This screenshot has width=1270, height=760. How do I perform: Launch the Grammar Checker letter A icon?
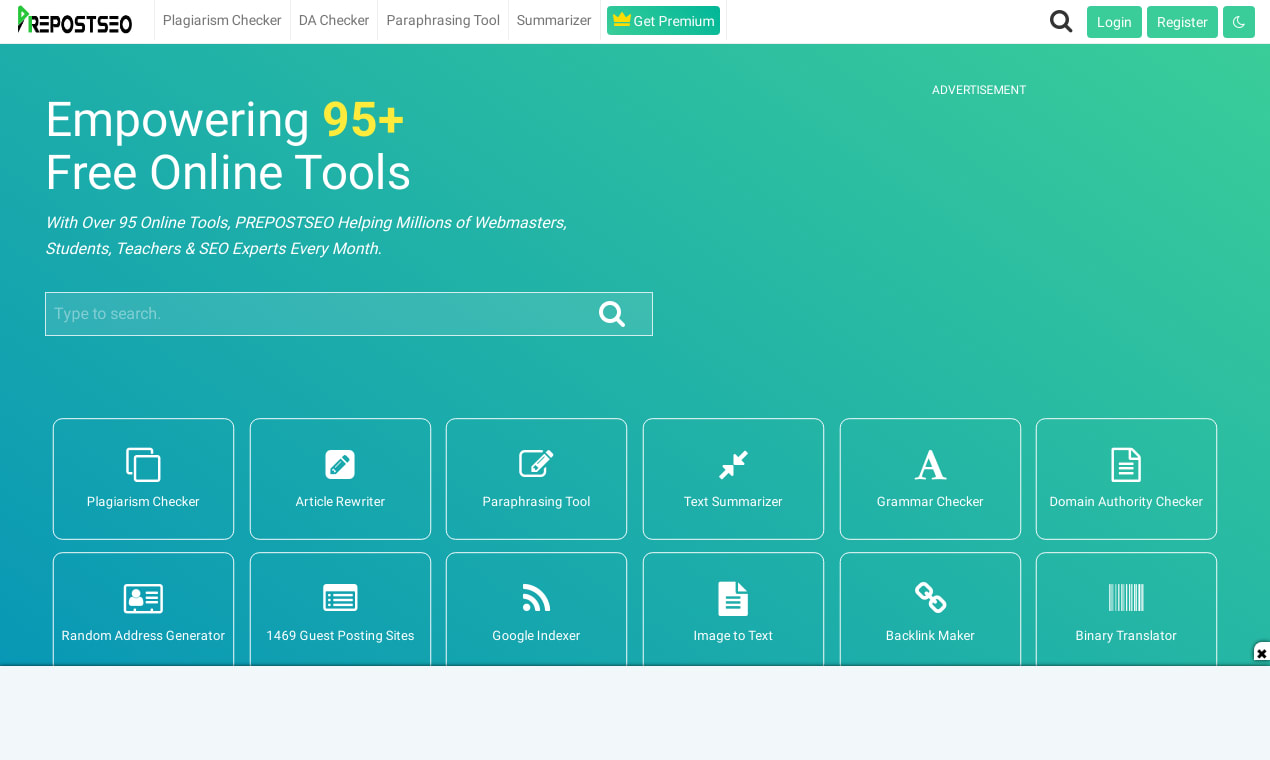coord(930,465)
